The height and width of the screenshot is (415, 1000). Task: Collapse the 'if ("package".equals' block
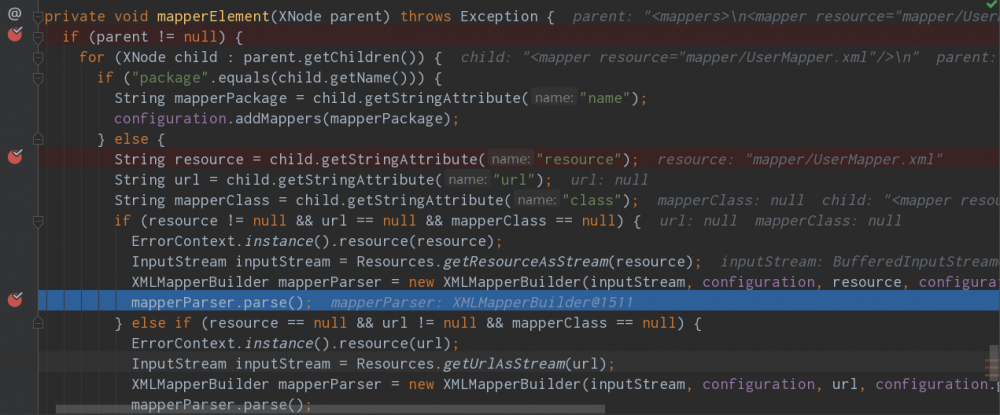(38, 77)
